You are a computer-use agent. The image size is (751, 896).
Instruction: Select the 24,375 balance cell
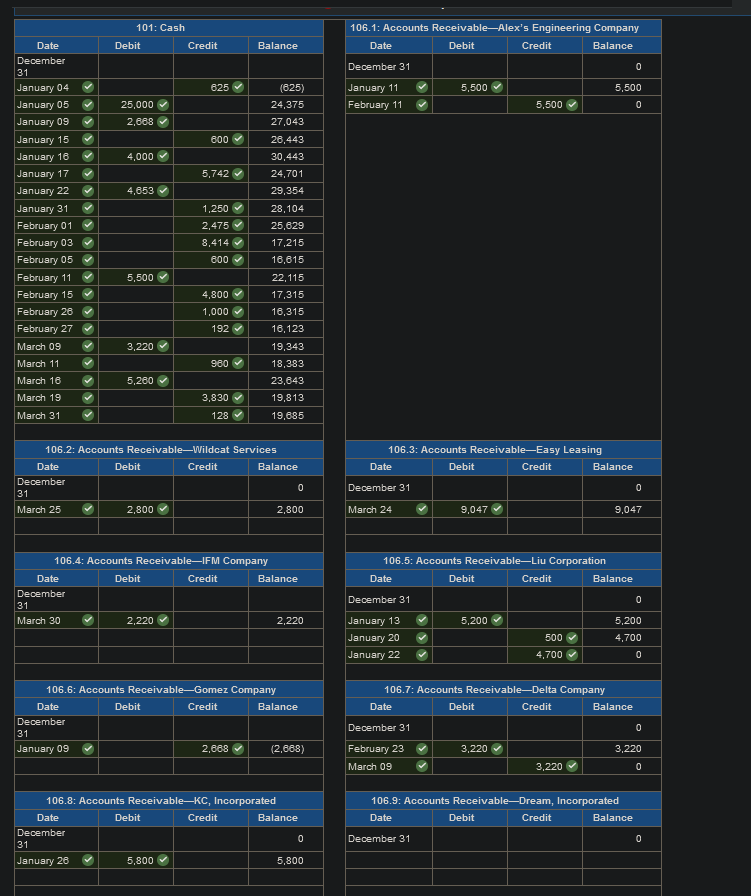coord(286,105)
